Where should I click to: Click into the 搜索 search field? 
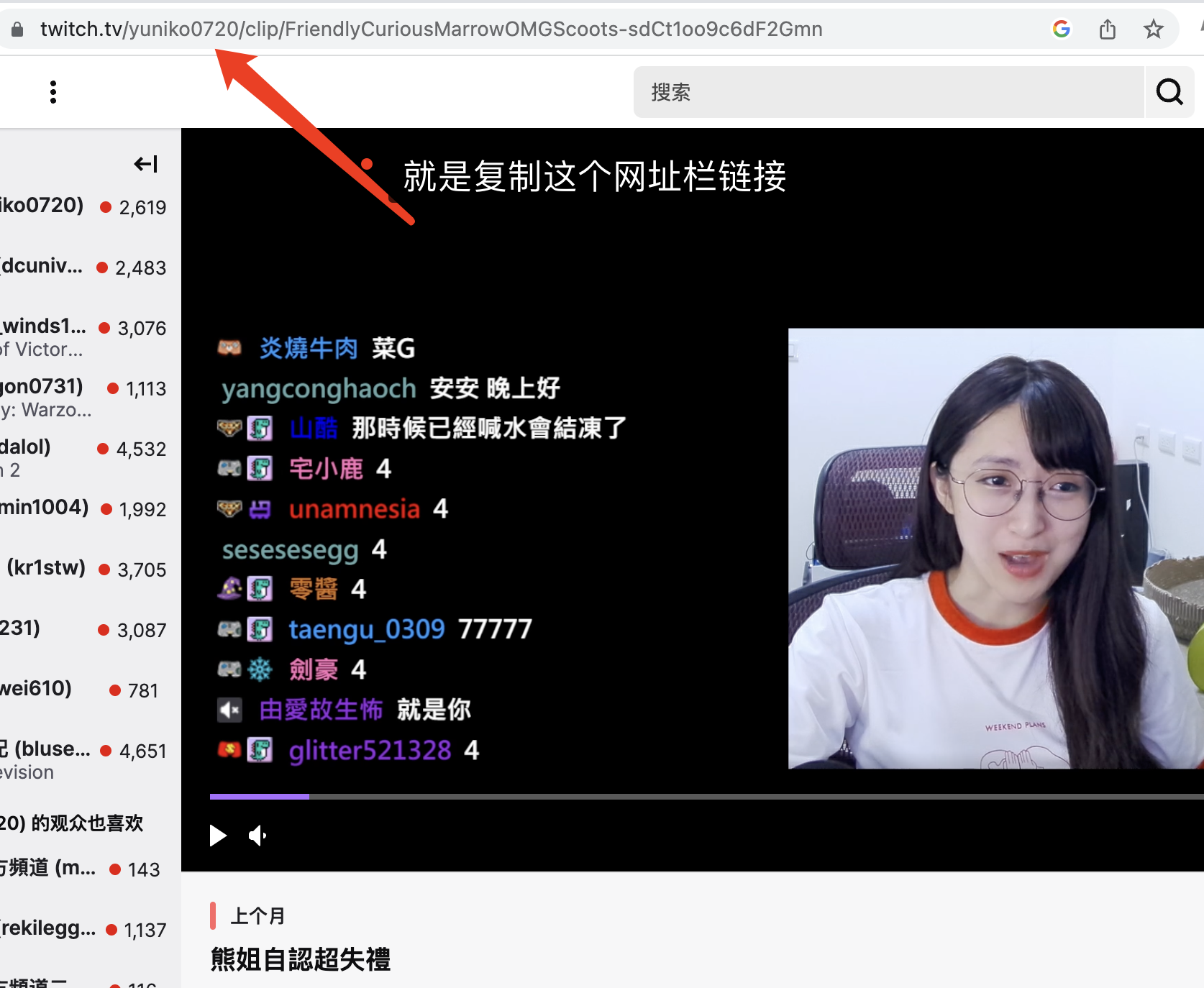pyautogui.click(x=888, y=92)
